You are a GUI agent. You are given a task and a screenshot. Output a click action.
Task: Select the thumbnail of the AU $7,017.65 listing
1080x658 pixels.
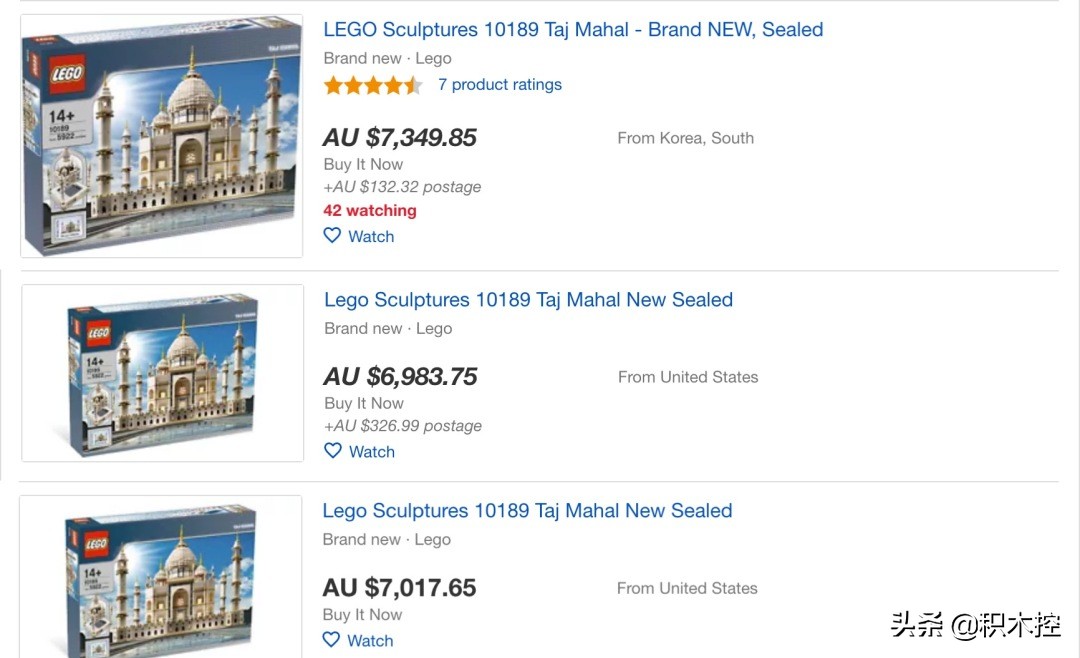pyautogui.click(x=162, y=575)
